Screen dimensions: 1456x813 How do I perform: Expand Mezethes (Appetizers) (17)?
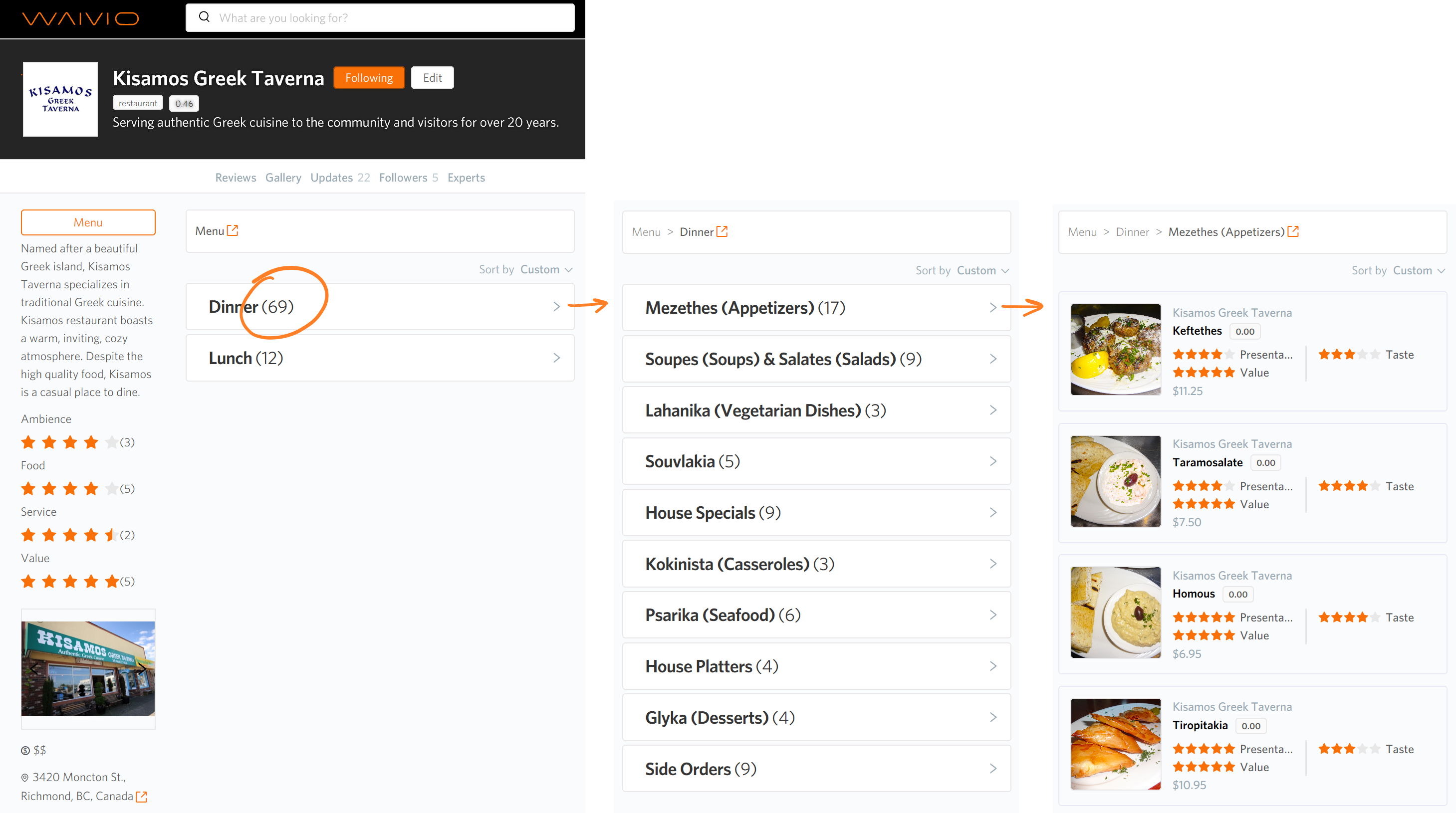(816, 308)
